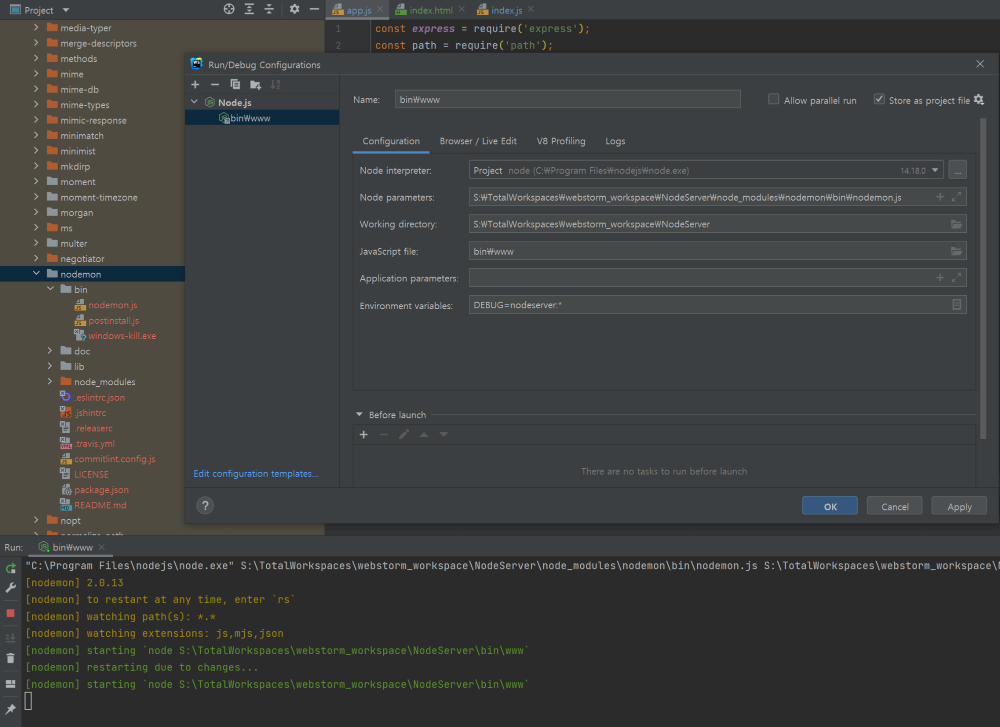Click the Apply button
Image resolution: width=1000 pixels, height=727 pixels.
pyautogui.click(x=959, y=506)
